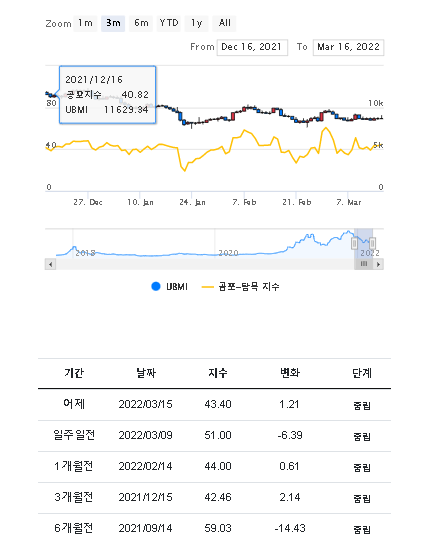Click the change value -14.43
This screenshot has height=539, width=446.
pyautogui.click(x=290, y=528)
